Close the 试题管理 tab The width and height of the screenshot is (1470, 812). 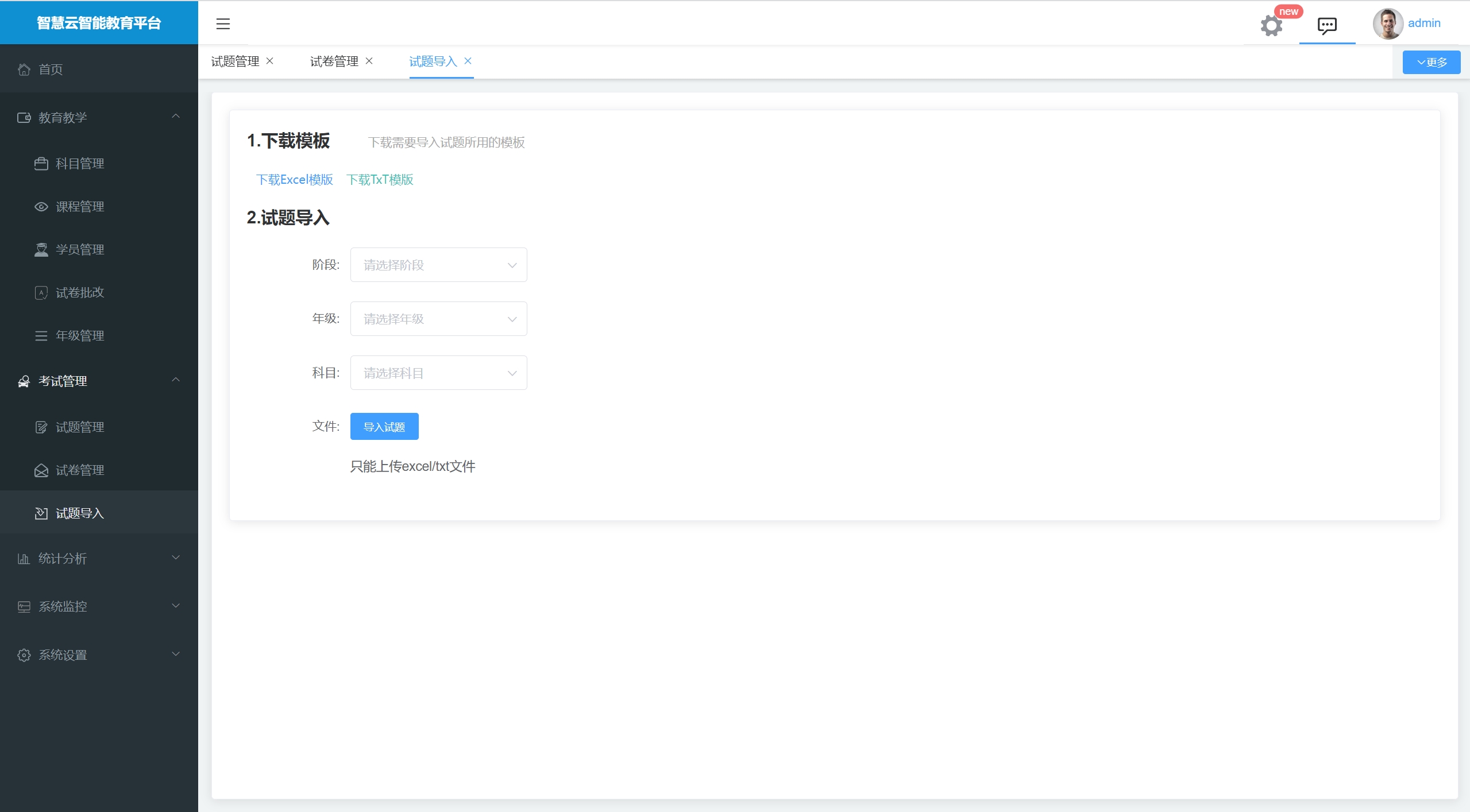tap(270, 61)
